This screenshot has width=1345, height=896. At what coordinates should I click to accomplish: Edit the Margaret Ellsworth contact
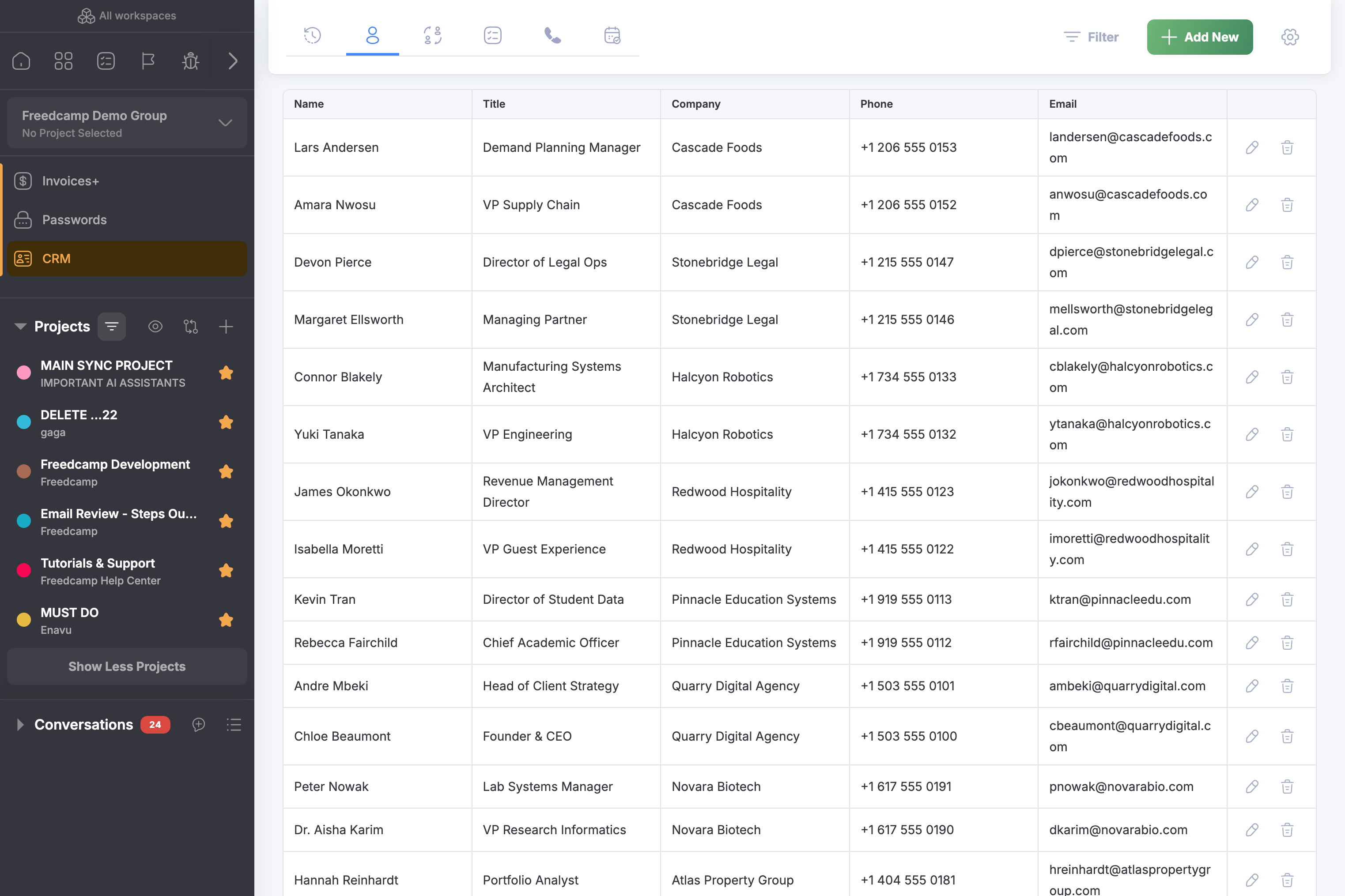coord(1252,320)
